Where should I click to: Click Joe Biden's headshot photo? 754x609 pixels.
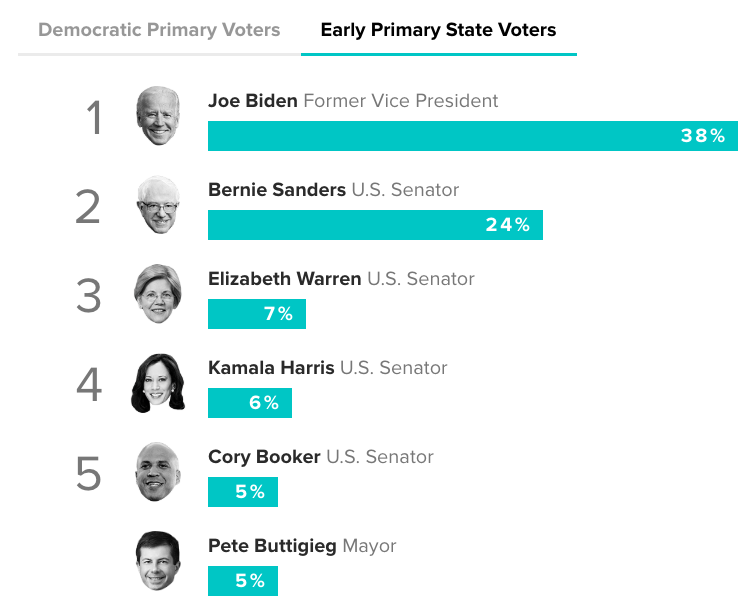[158, 115]
